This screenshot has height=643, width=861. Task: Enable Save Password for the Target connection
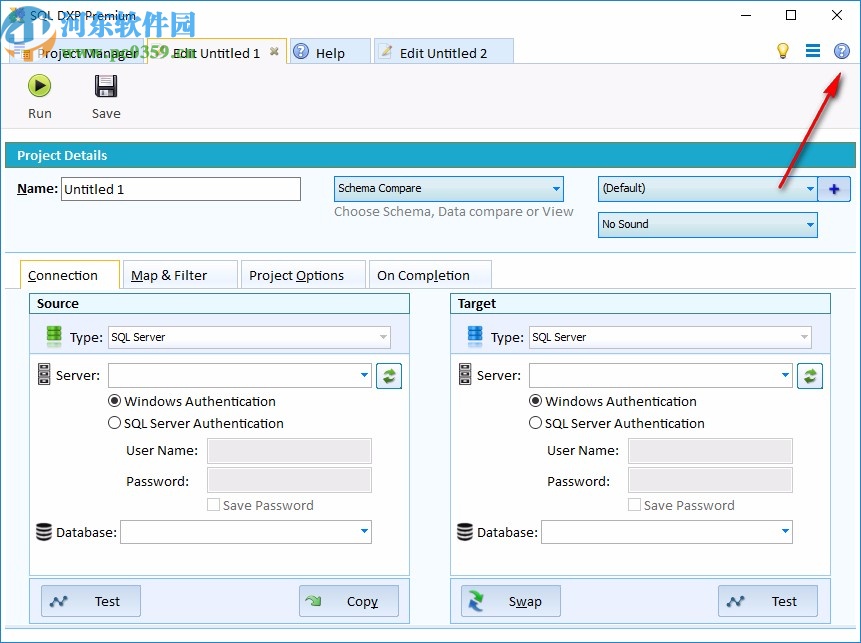(633, 505)
